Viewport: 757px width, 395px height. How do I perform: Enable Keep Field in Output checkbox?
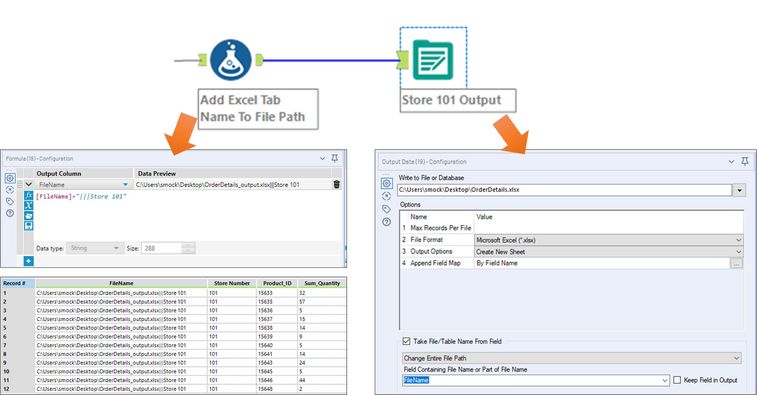pos(677,380)
